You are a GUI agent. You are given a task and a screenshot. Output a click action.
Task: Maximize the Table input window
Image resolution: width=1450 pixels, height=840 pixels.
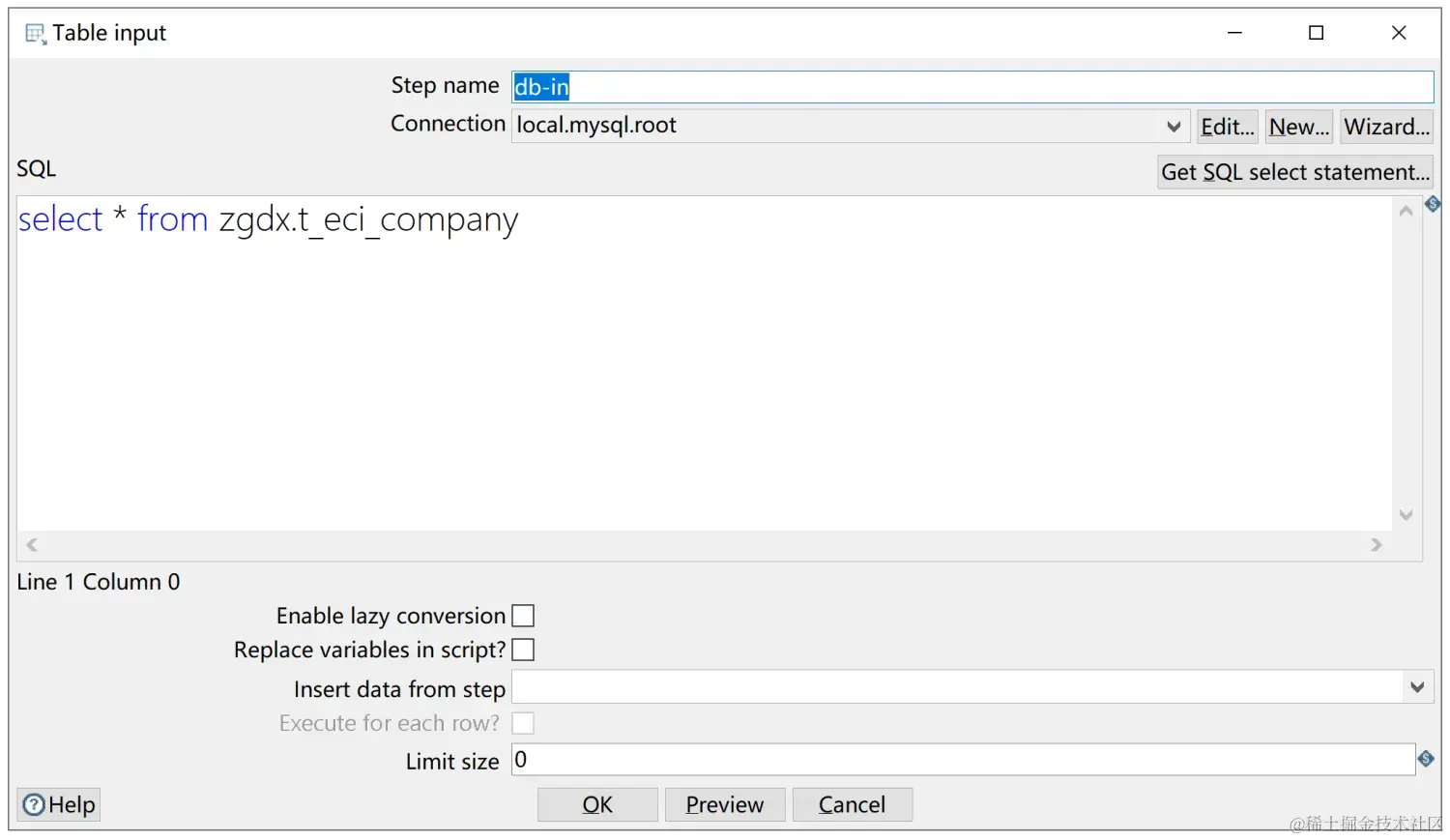pos(1316,33)
